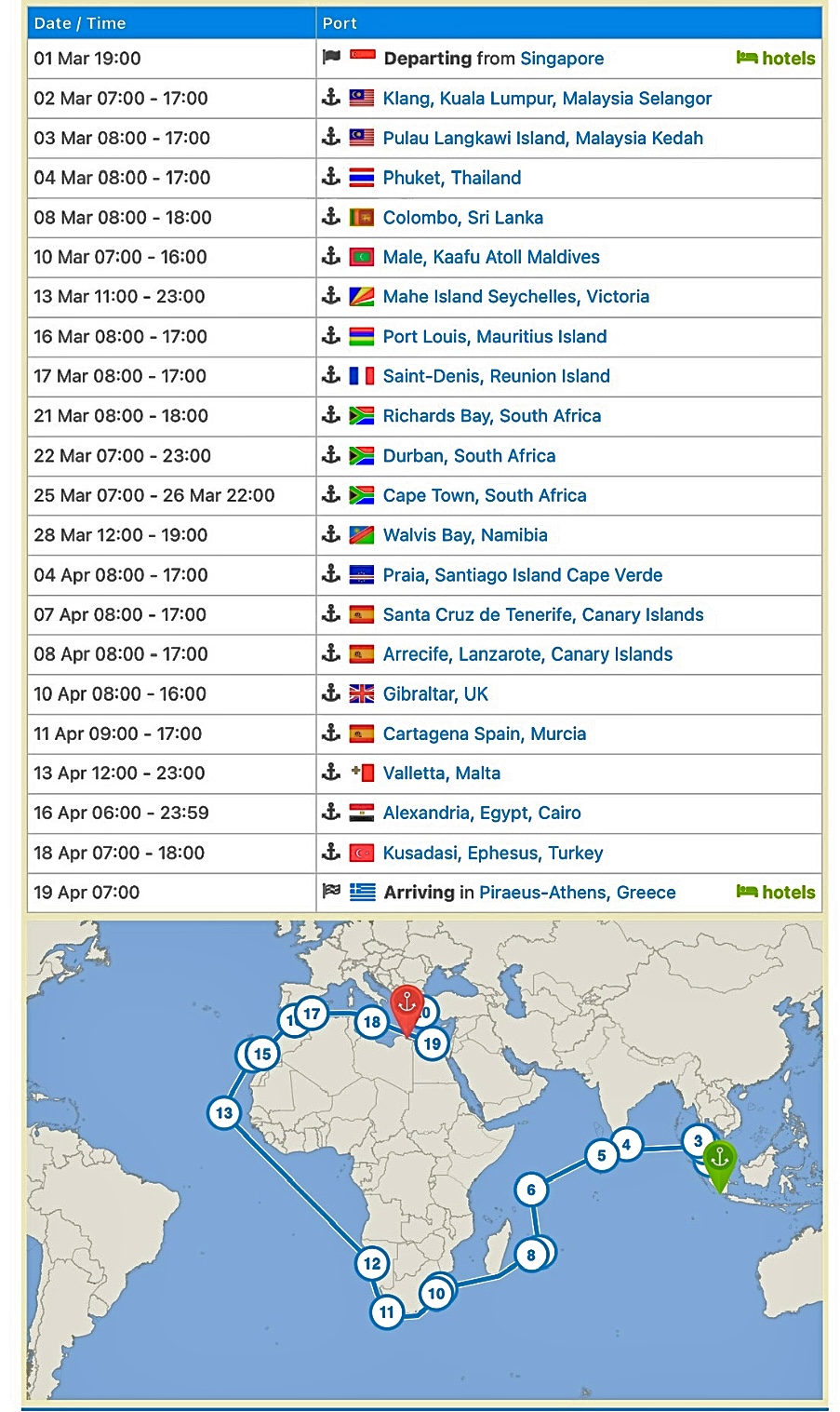
Task: Click the red anchor destination map pin
Action: click(x=407, y=1006)
